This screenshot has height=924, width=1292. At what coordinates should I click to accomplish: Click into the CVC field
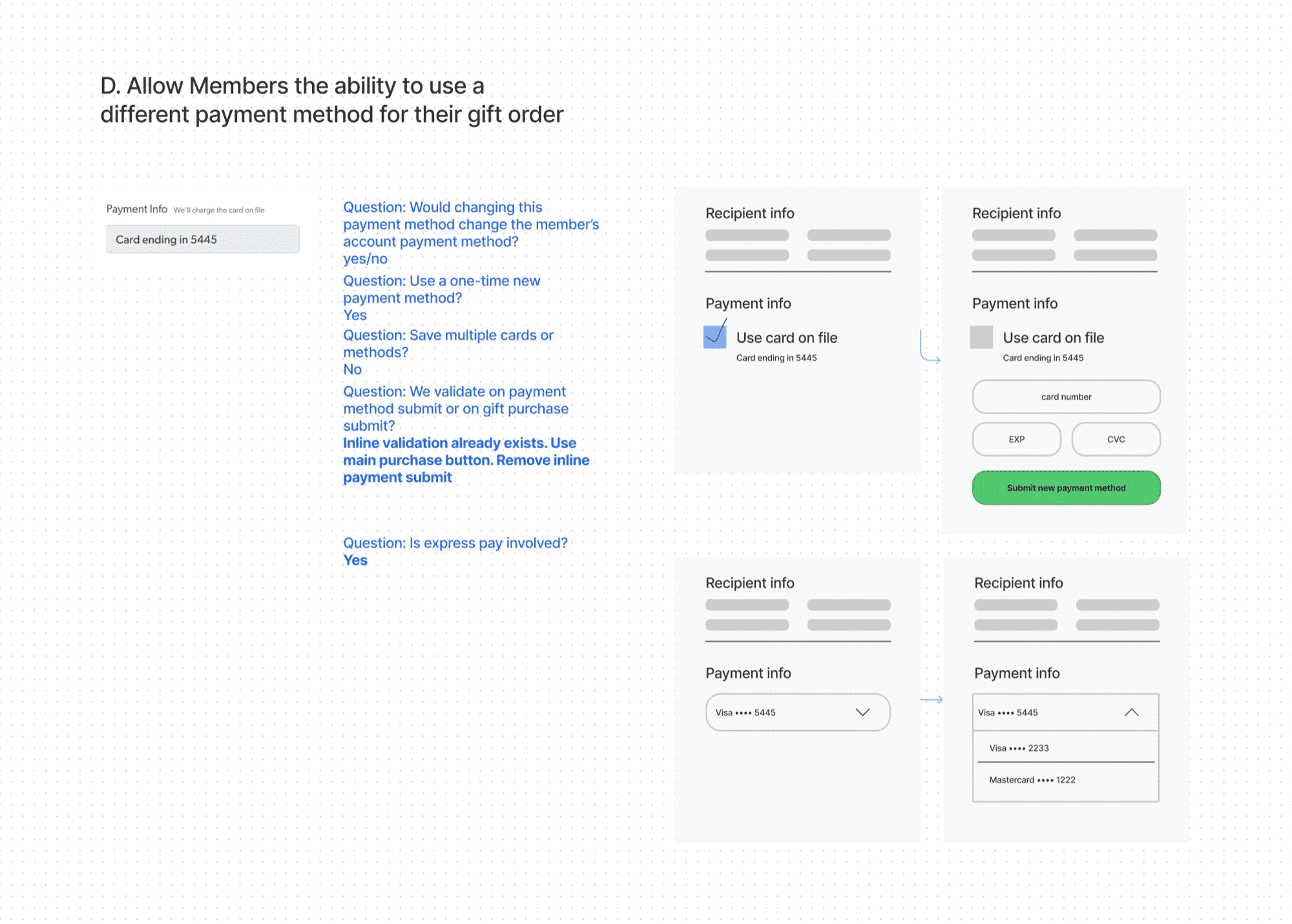(1116, 439)
